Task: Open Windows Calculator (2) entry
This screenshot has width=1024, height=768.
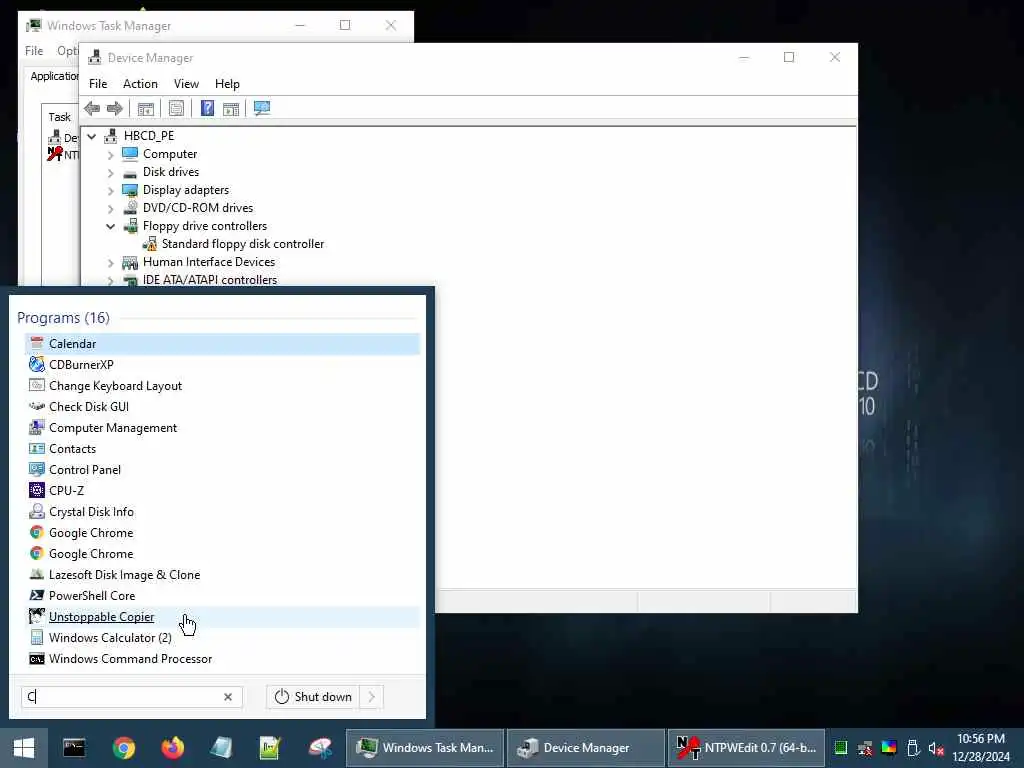Action: pyautogui.click(x=222, y=637)
